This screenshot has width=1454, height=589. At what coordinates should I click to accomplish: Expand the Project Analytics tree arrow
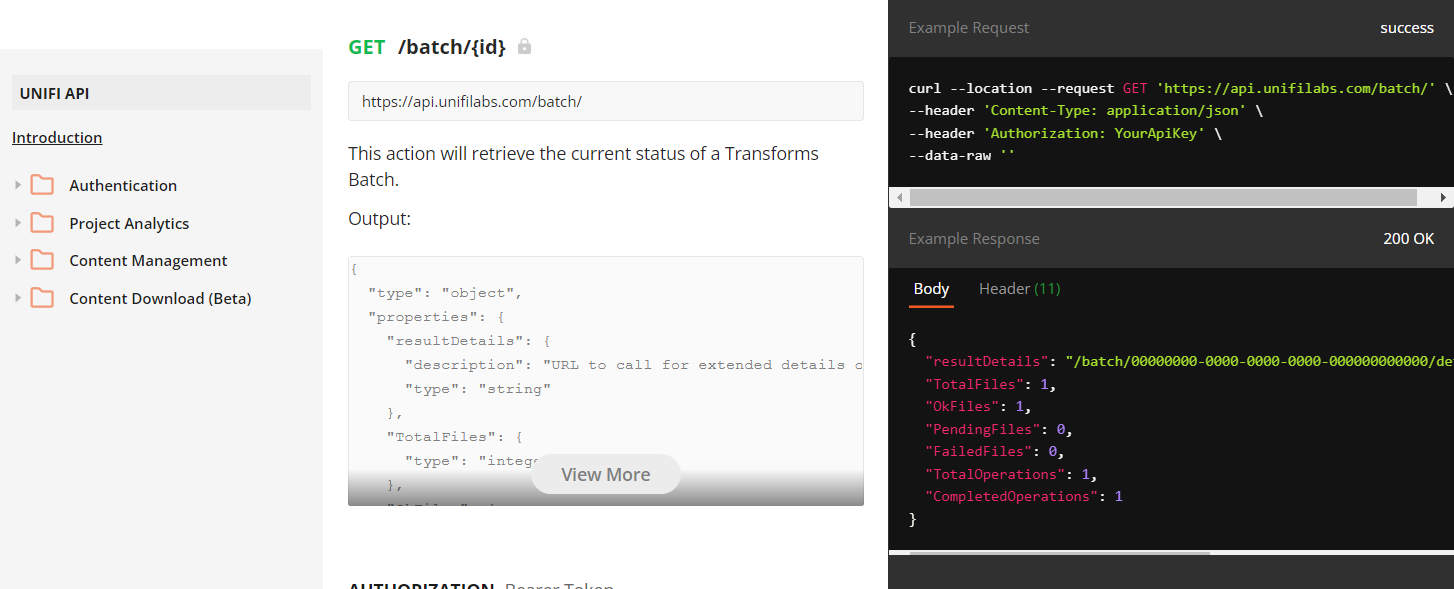tap(18, 223)
